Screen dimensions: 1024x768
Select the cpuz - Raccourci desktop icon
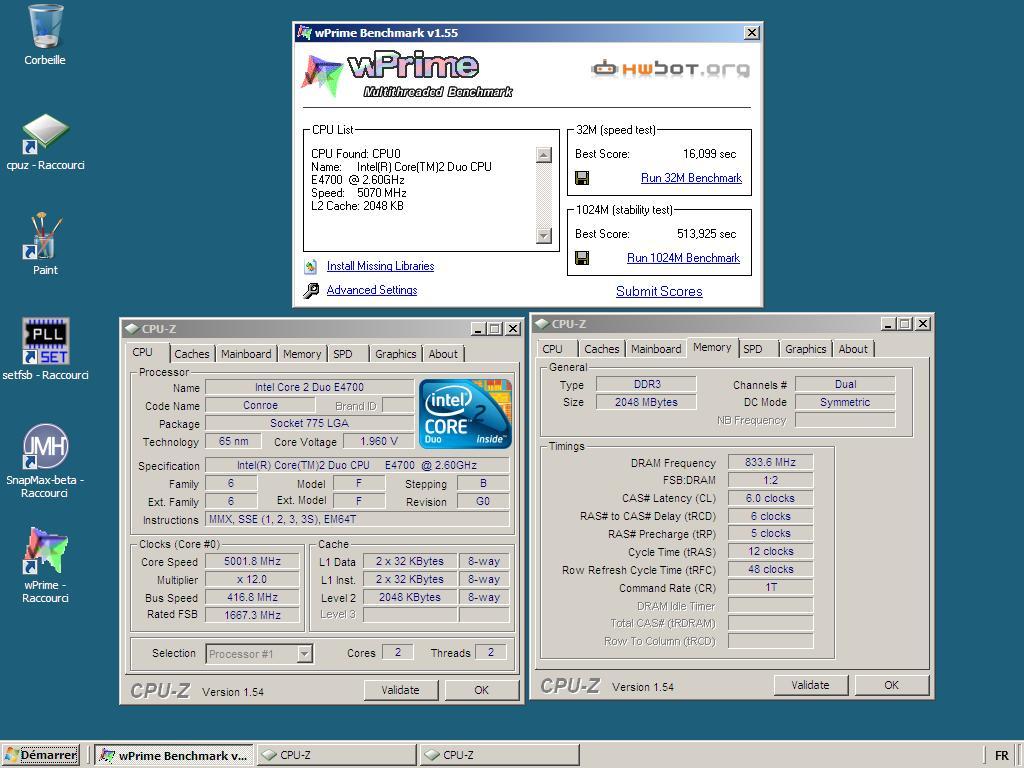pos(45,133)
